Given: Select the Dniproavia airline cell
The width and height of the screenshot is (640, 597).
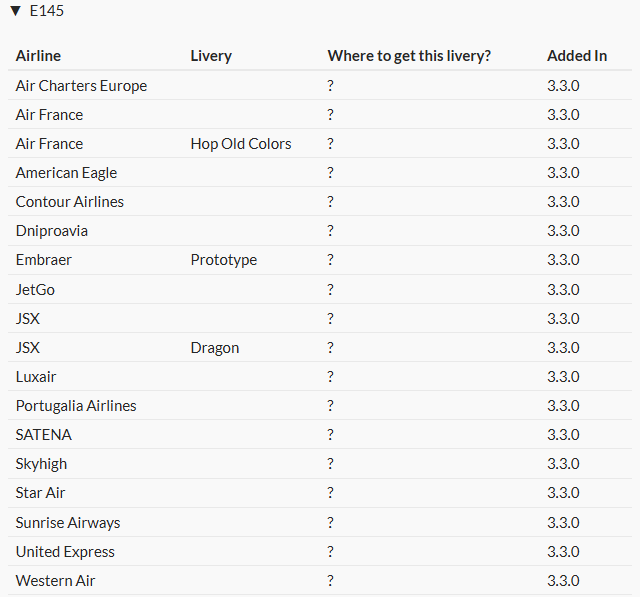Looking at the screenshot, I should [52, 231].
